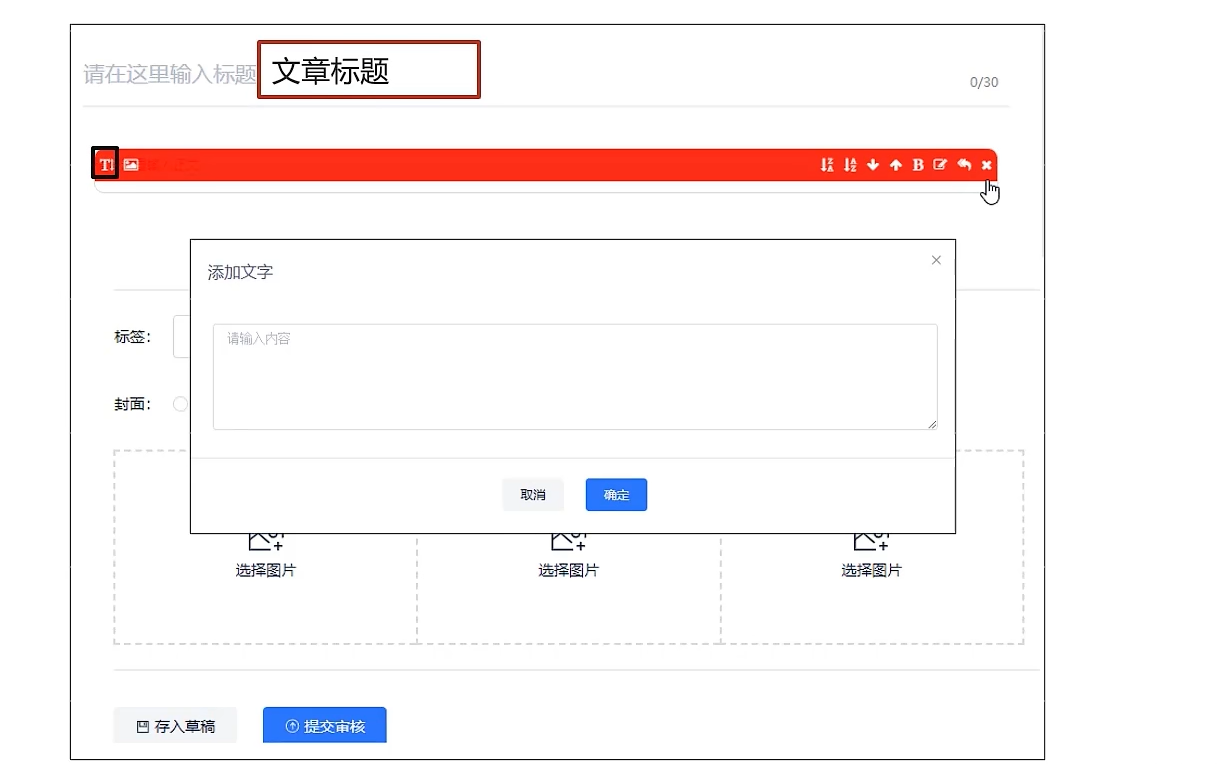Click the 标签 input box

(182, 337)
